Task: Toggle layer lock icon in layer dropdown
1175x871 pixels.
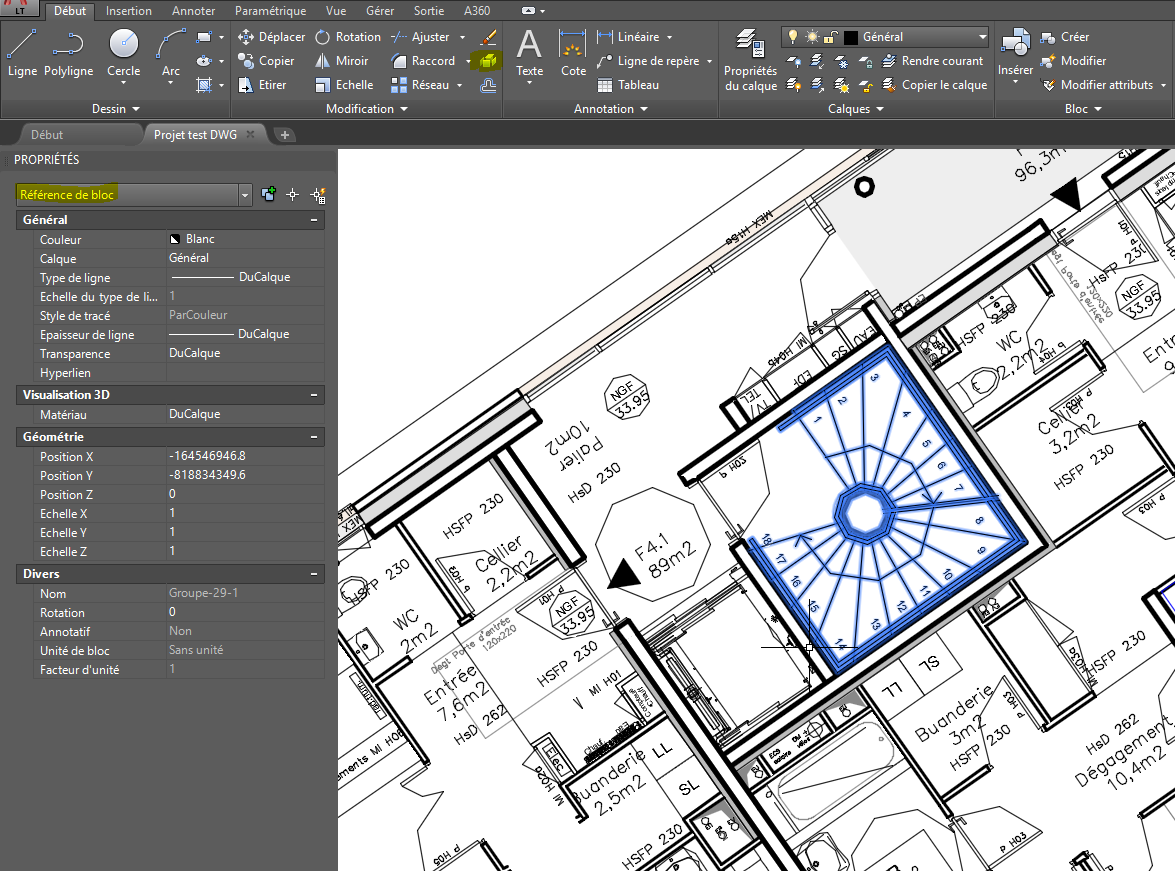Action: (831, 37)
